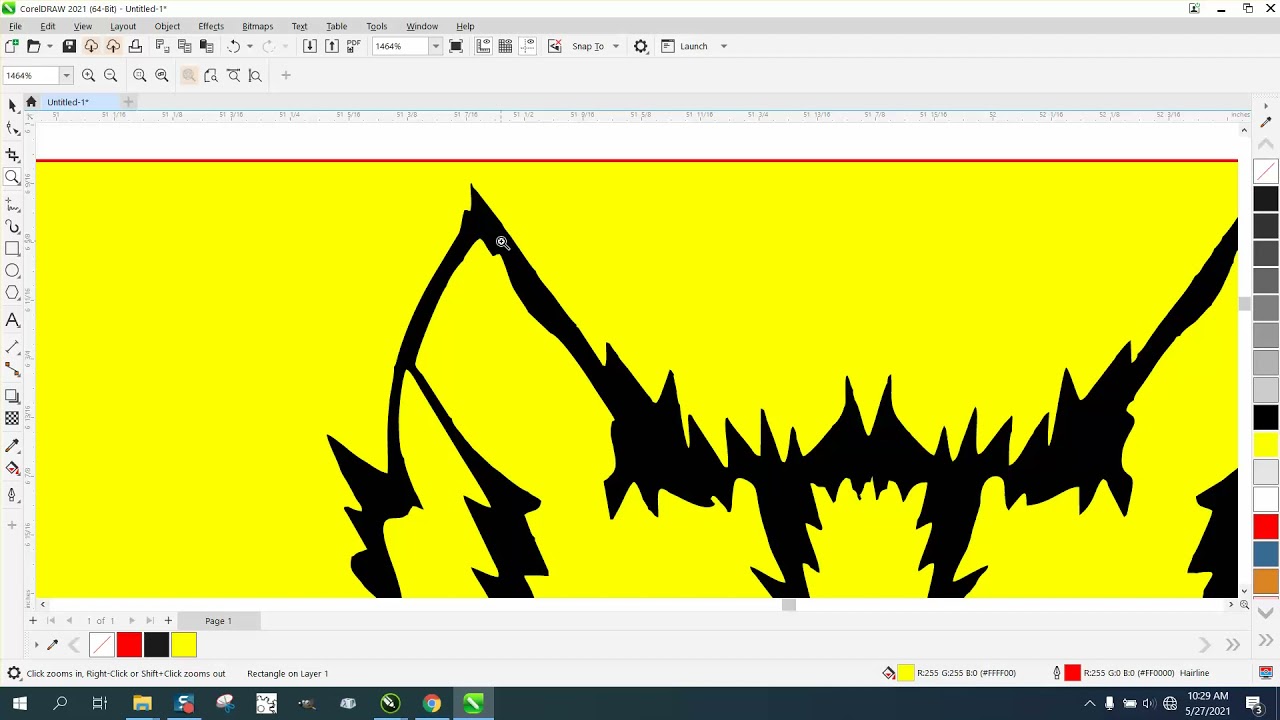Click the Welcome screen home button

pyautogui.click(x=31, y=102)
